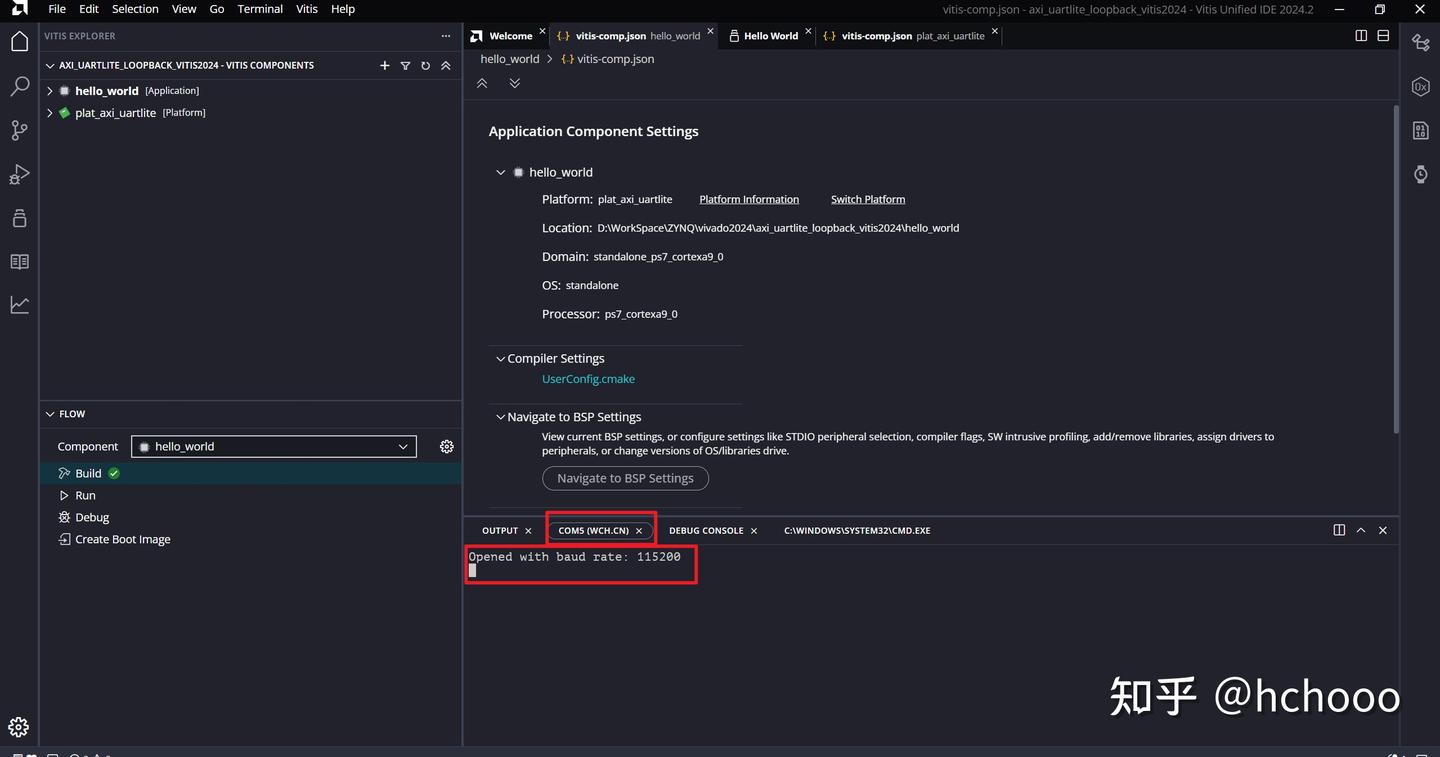Collapse the Navigate to BSP Settings section
The image size is (1440, 757).
[x=501, y=417]
